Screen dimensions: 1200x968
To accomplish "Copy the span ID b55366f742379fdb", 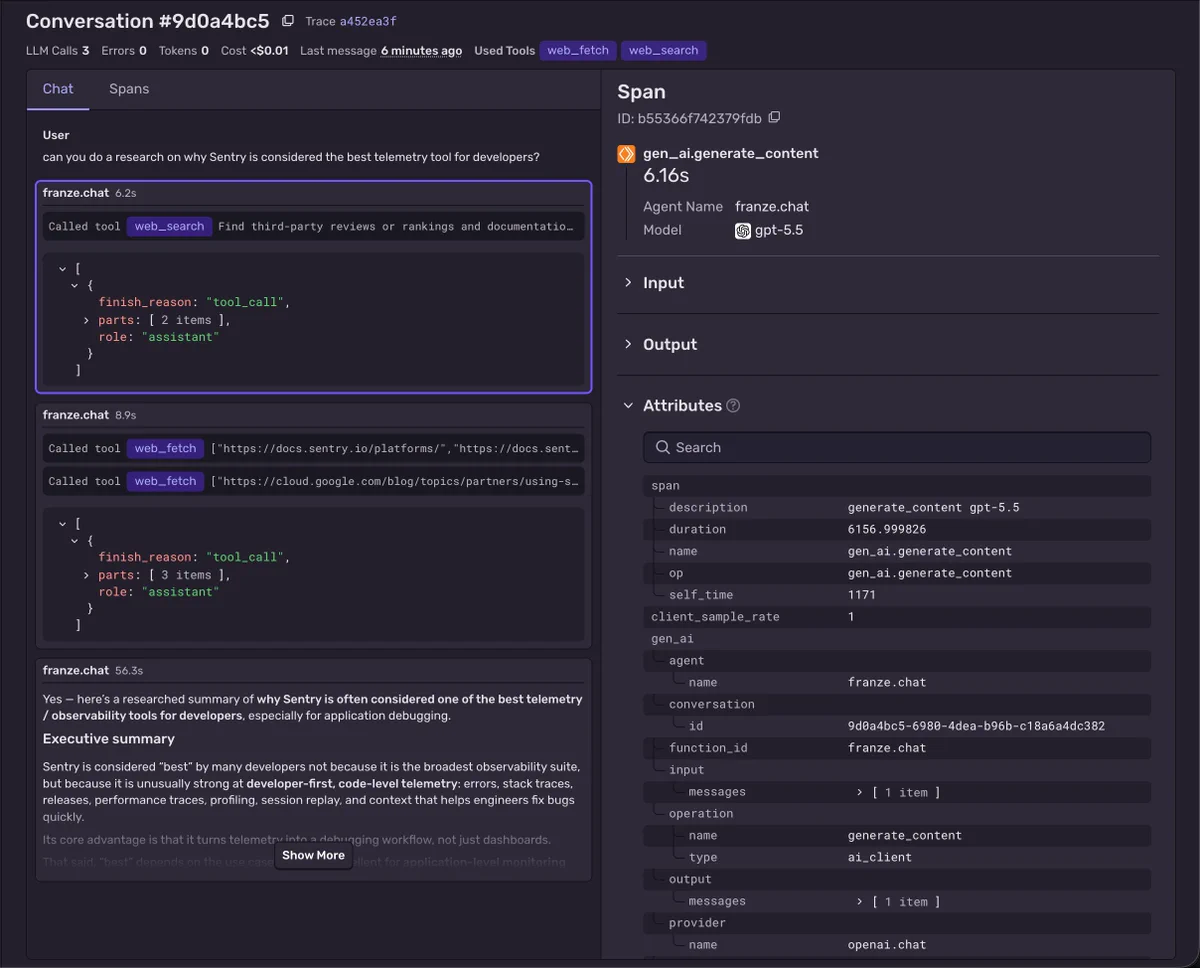I will (x=774, y=118).
